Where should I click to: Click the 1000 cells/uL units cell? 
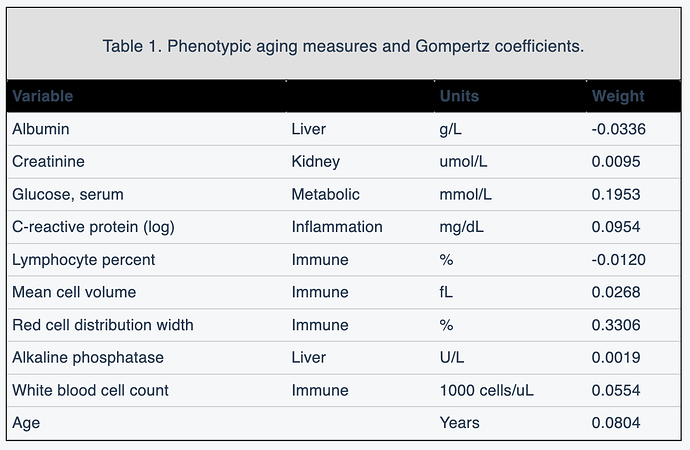coord(486,390)
